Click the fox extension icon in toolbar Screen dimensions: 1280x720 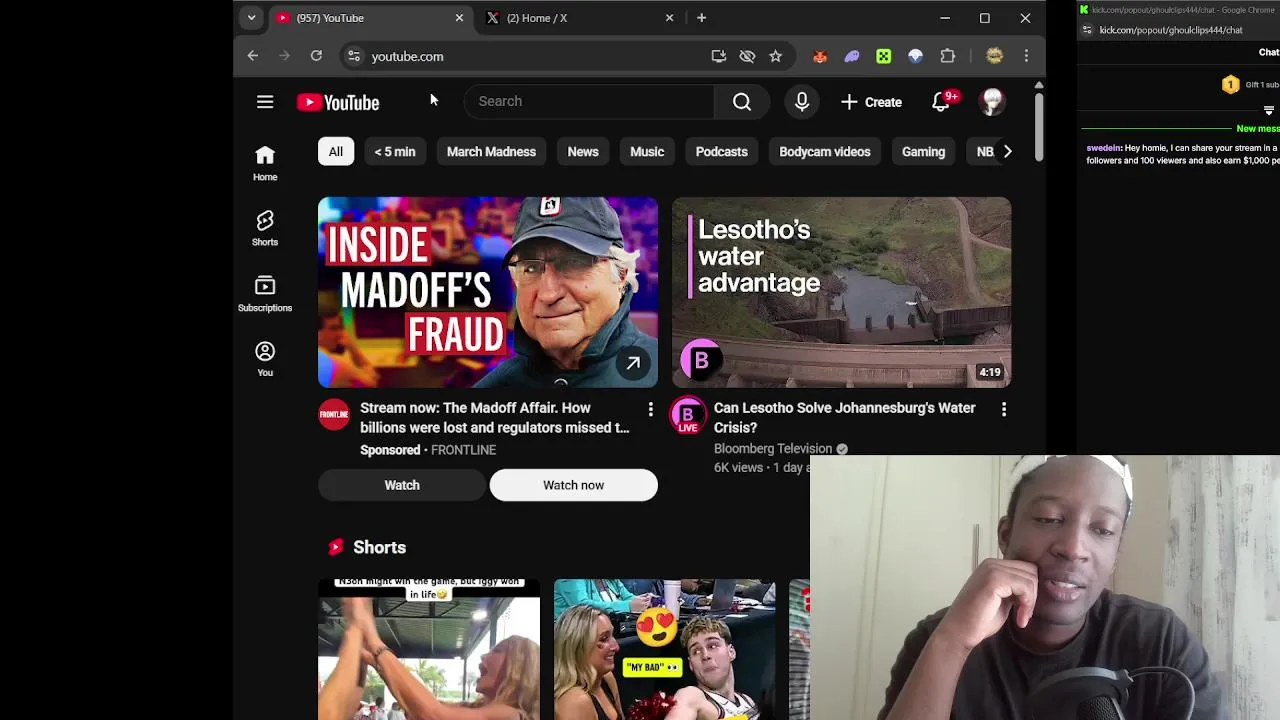(820, 56)
